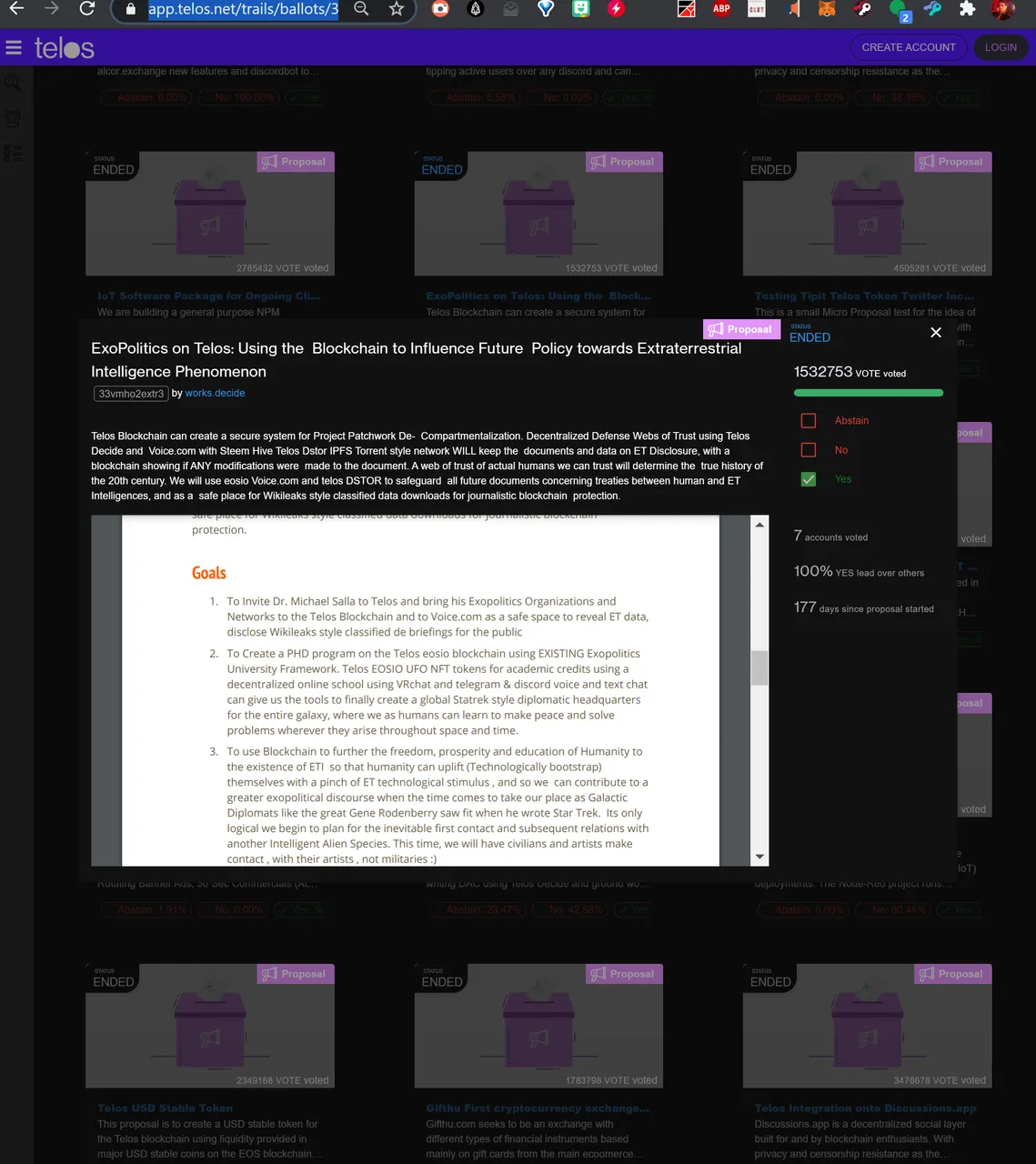Image resolution: width=1036 pixels, height=1164 pixels.
Task: Click ballot box thumbnail with 1783798 VOTE voted
Action: tap(538, 1026)
